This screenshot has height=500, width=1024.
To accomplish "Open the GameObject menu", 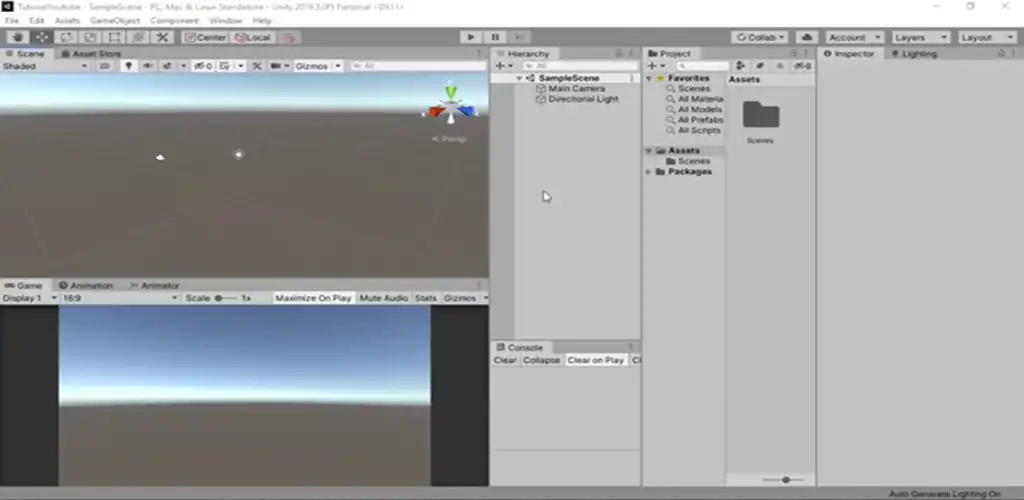I will click(115, 21).
